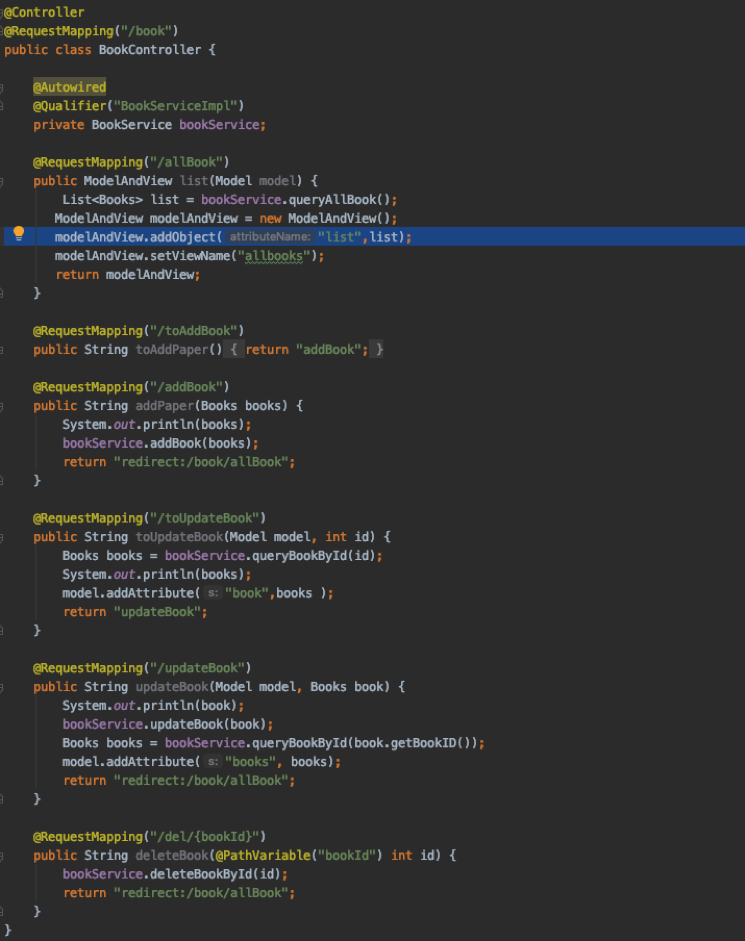
Task: Click the s: hint before "book" string
Action: (x=213, y=593)
